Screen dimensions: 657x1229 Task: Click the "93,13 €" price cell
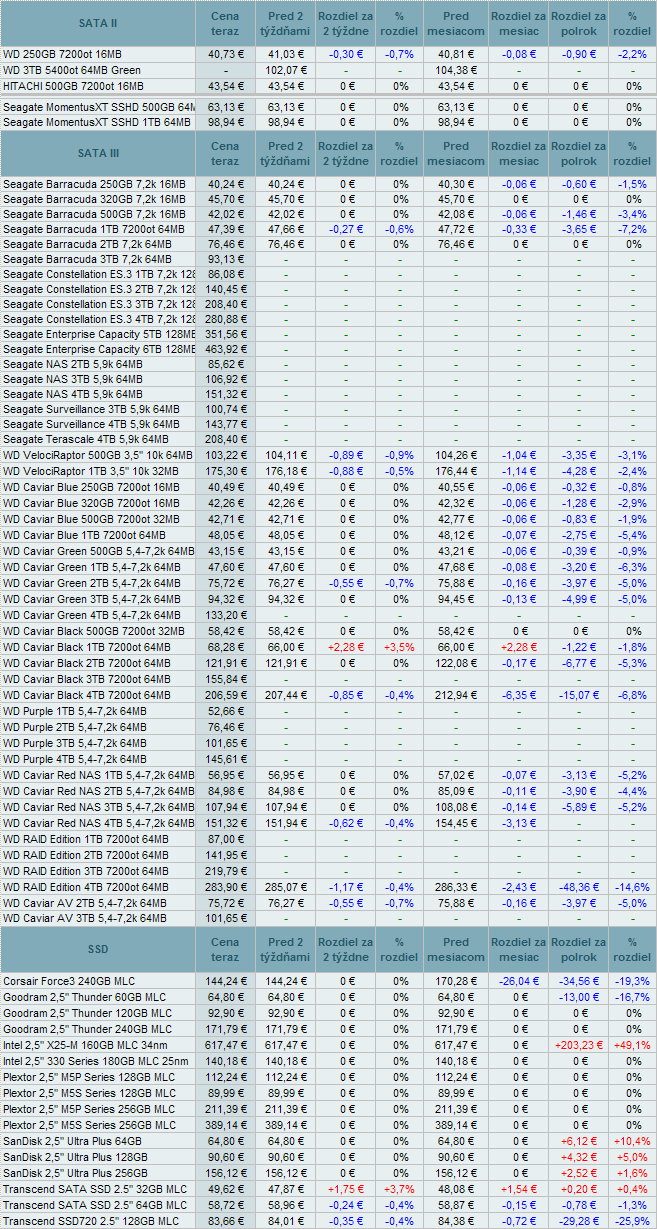tap(226, 260)
